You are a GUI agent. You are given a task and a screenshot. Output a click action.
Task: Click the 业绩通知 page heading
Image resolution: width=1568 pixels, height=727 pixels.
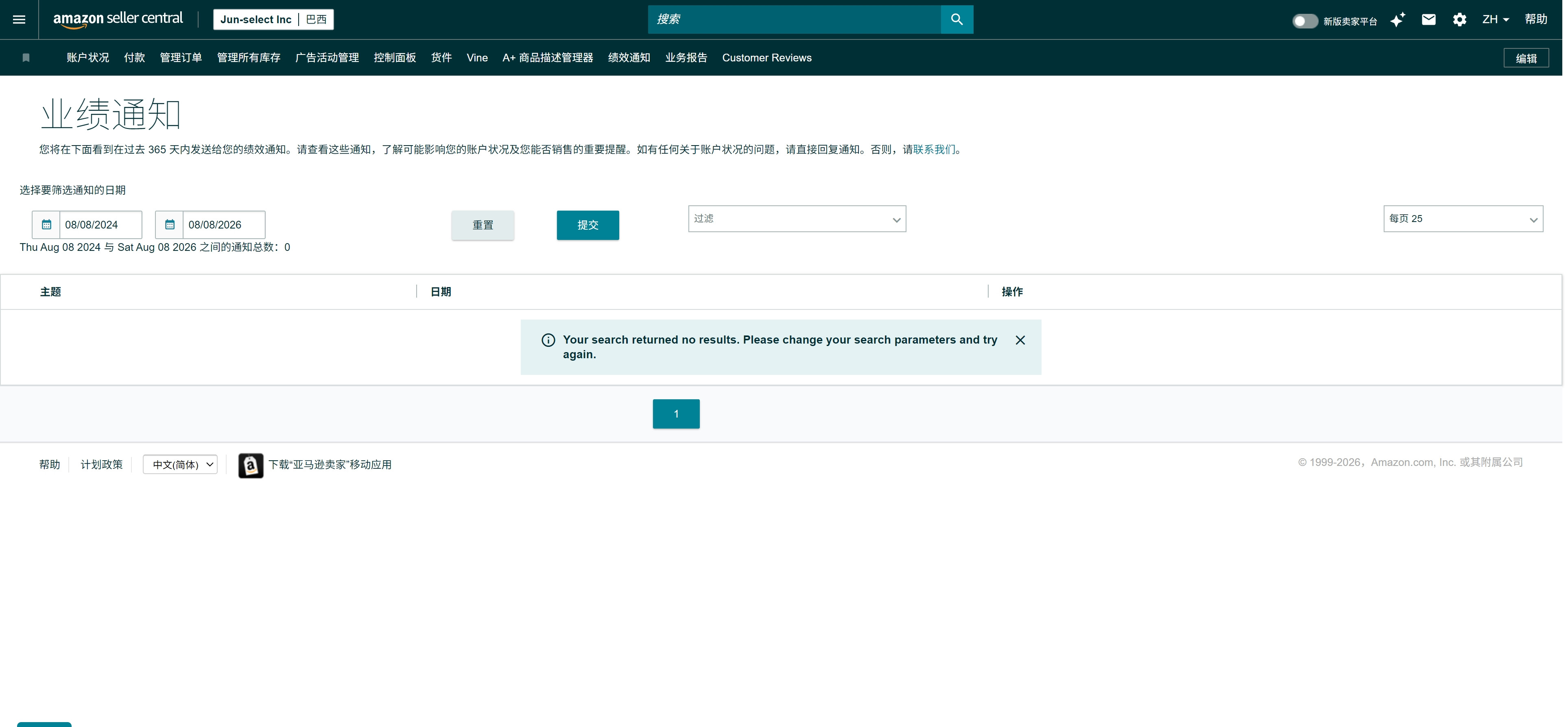(x=111, y=114)
